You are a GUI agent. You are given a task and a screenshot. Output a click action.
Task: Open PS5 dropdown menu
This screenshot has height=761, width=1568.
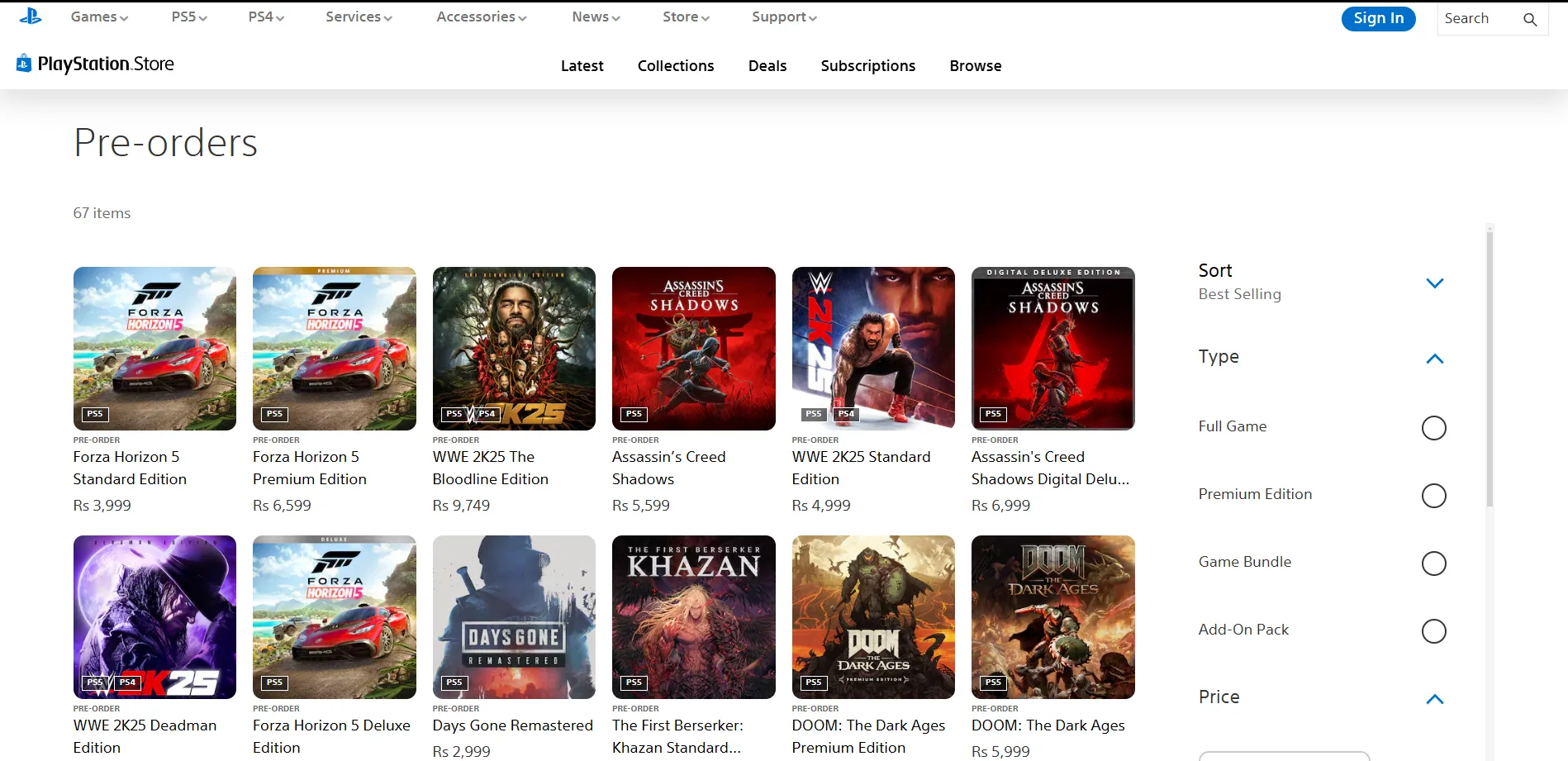coord(189,17)
